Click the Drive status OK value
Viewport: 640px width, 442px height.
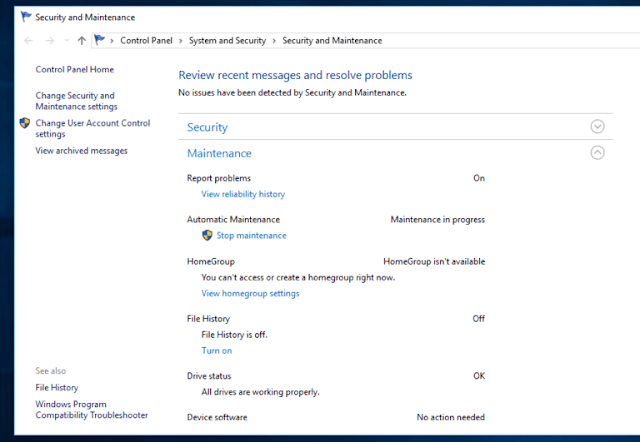tap(479, 376)
